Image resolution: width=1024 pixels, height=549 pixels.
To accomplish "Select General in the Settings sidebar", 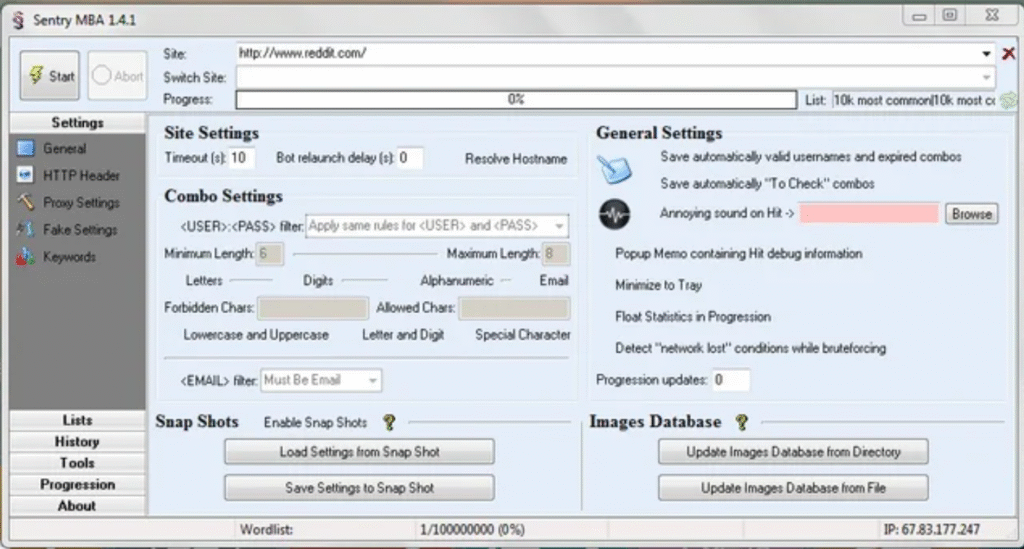I will click(64, 148).
